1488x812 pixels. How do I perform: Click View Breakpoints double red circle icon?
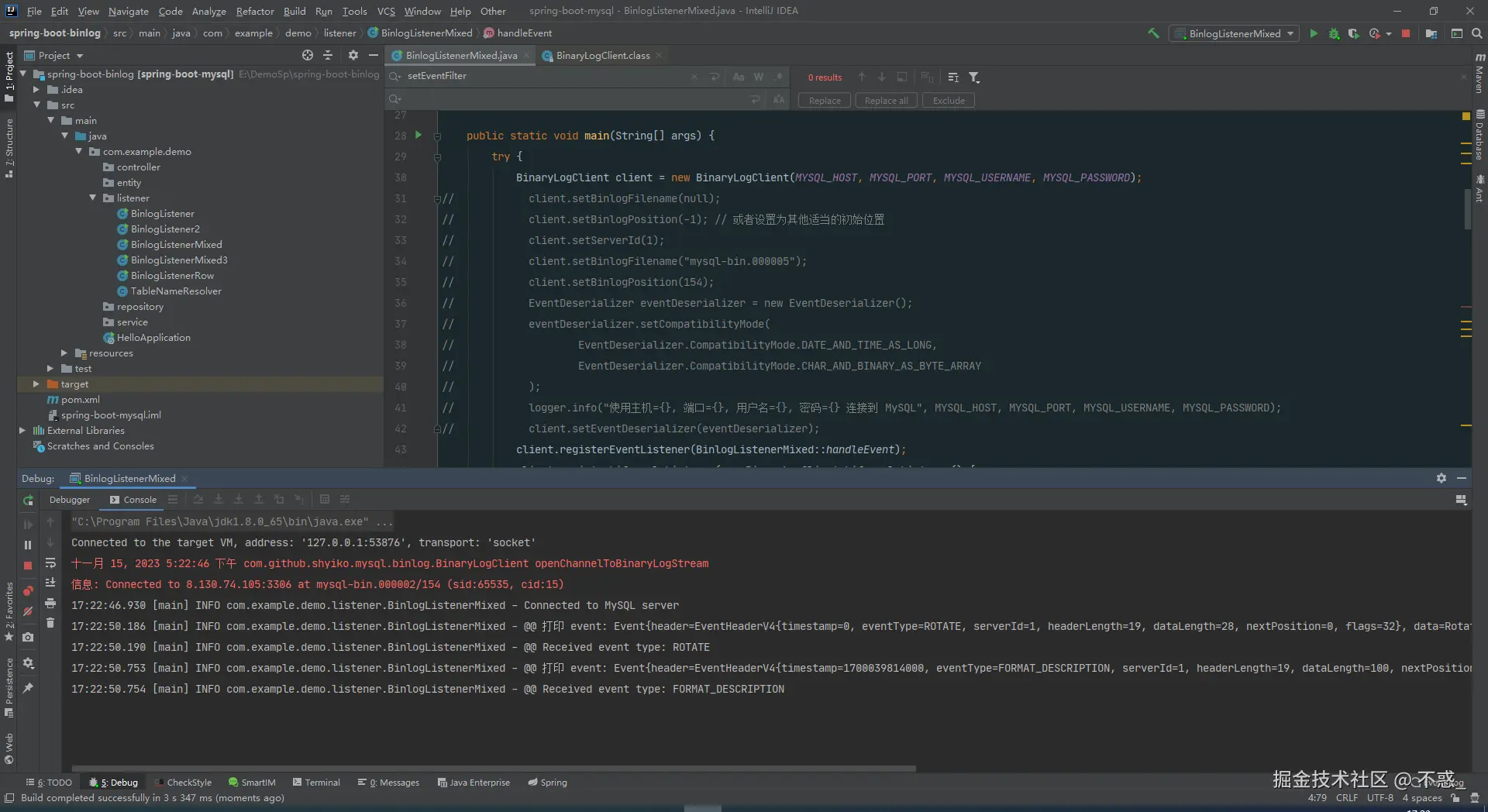pyautogui.click(x=28, y=591)
